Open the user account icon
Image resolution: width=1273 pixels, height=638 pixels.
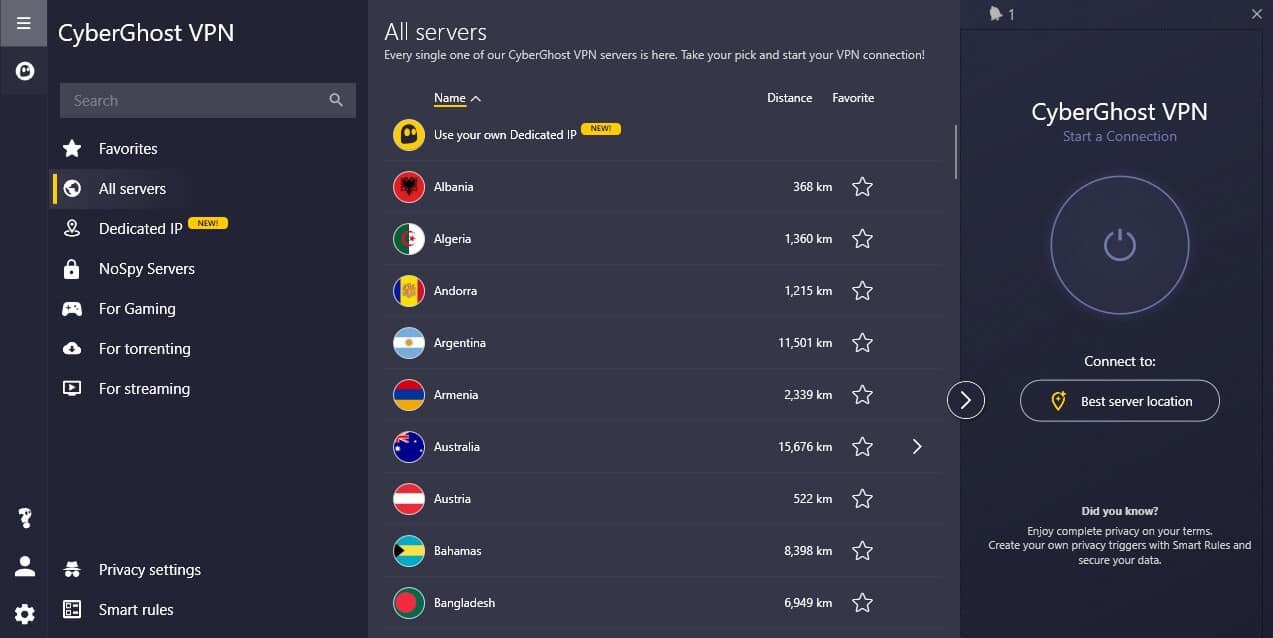pos(25,567)
